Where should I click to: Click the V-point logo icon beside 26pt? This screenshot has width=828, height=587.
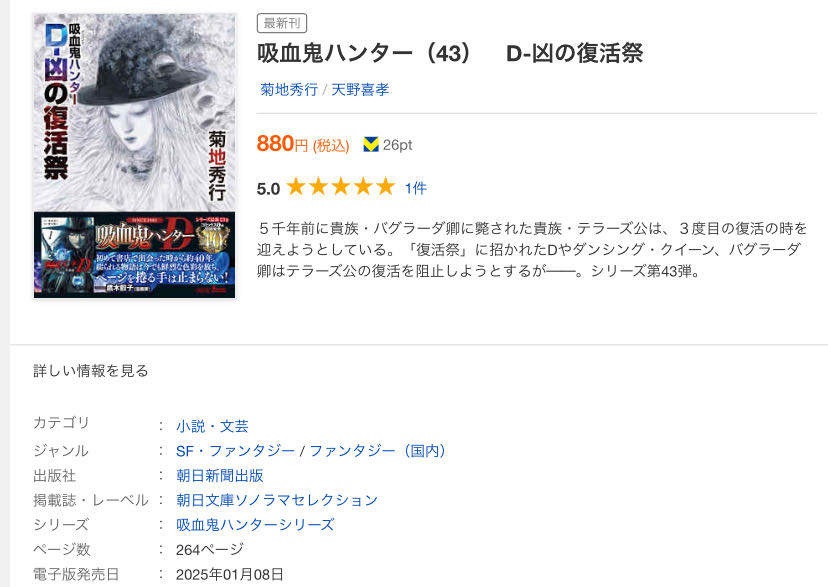[371, 144]
